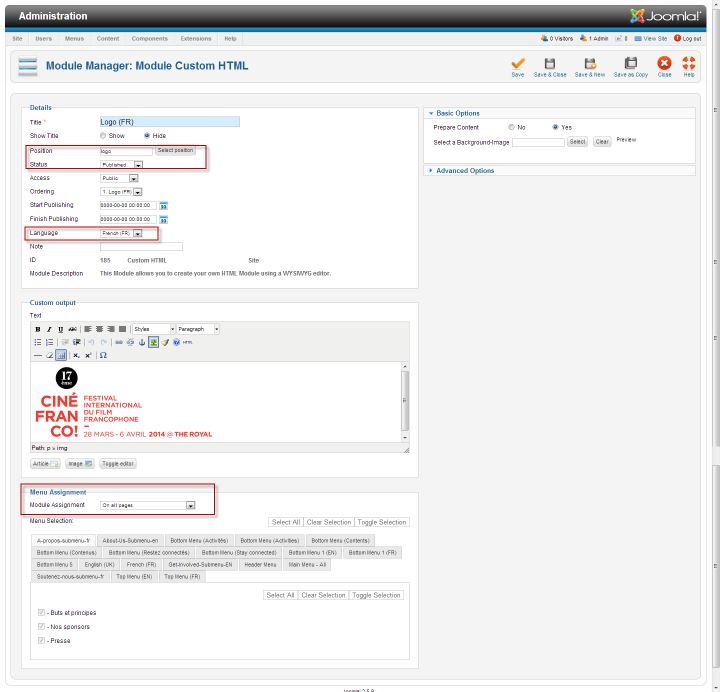720x692 pixels.
Task: Apply superscript formatting
Action: 88,355
